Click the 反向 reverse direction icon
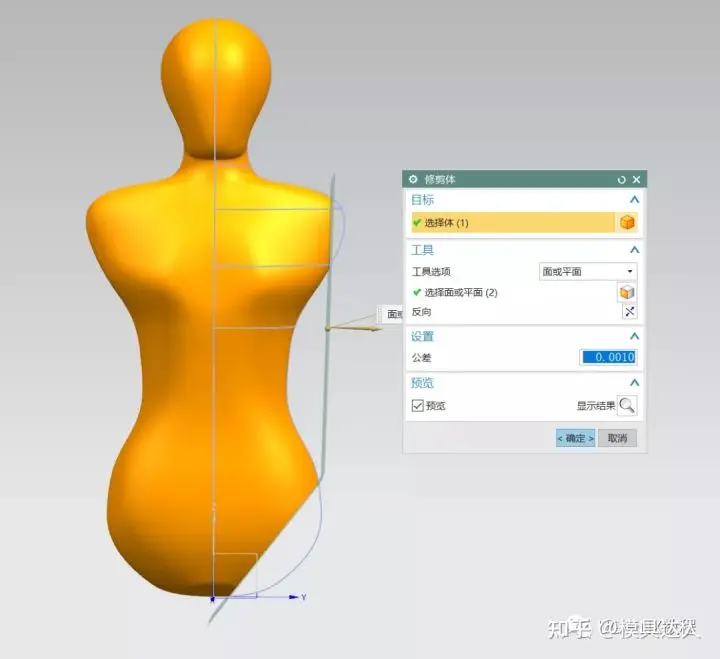 pyautogui.click(x=629, y=312)
